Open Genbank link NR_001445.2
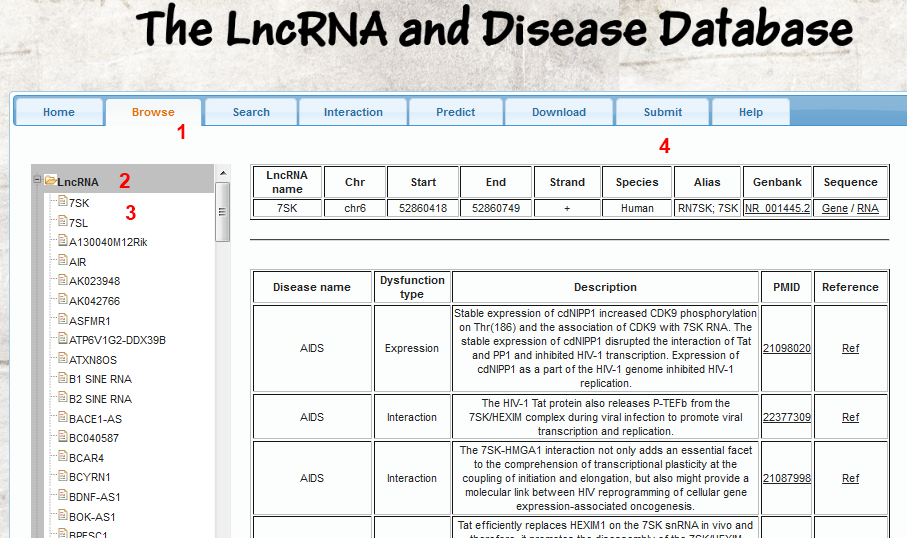The image size is (907, 538). [777, 208]
